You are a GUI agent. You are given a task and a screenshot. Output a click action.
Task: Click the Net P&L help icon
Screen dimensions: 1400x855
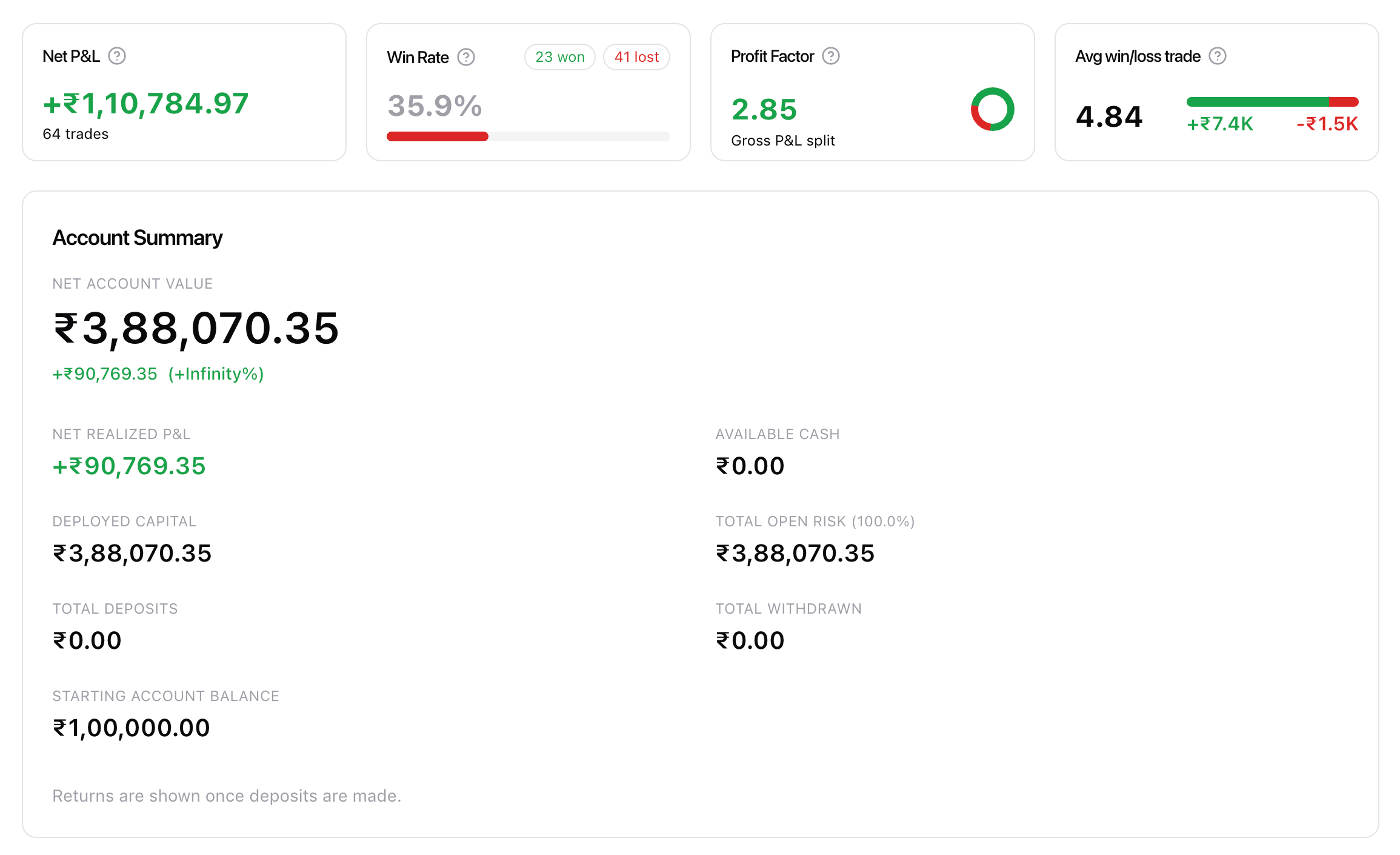(x=117, y=56)
